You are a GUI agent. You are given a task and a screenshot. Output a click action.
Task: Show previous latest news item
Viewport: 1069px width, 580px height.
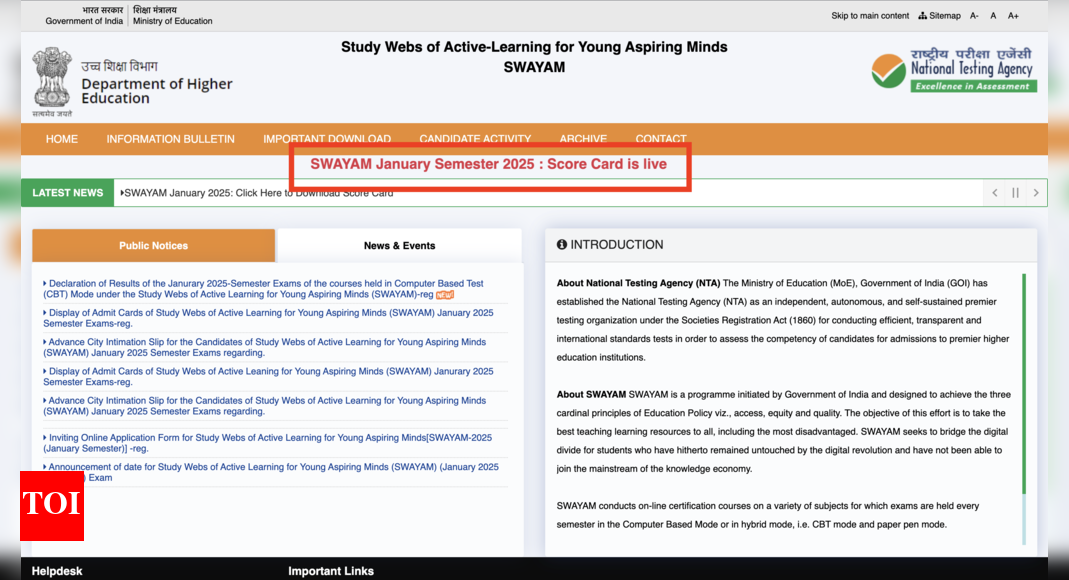point(994,193)
